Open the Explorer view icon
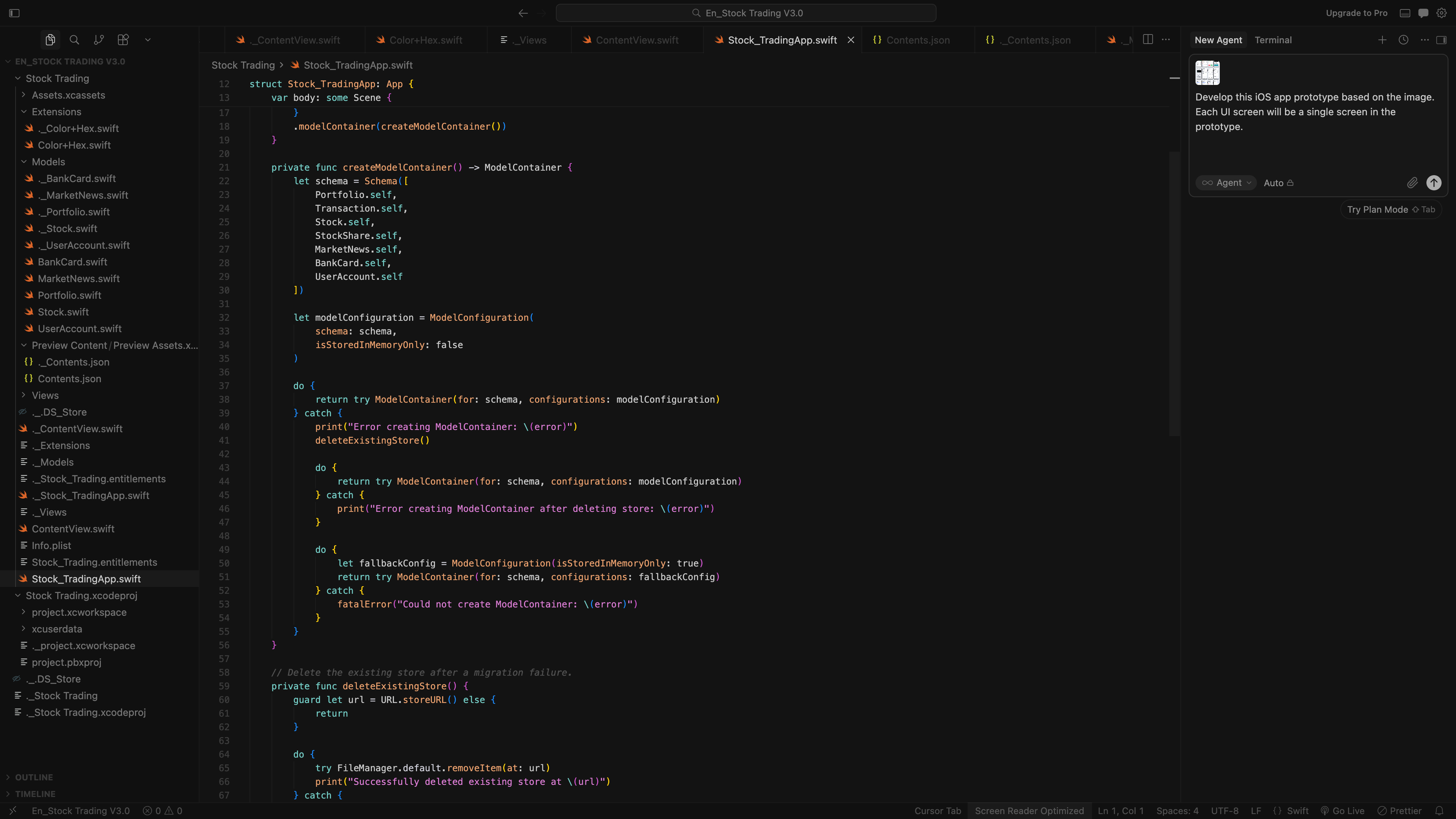This screenshot has width=1456, height=819. [50, 39]
